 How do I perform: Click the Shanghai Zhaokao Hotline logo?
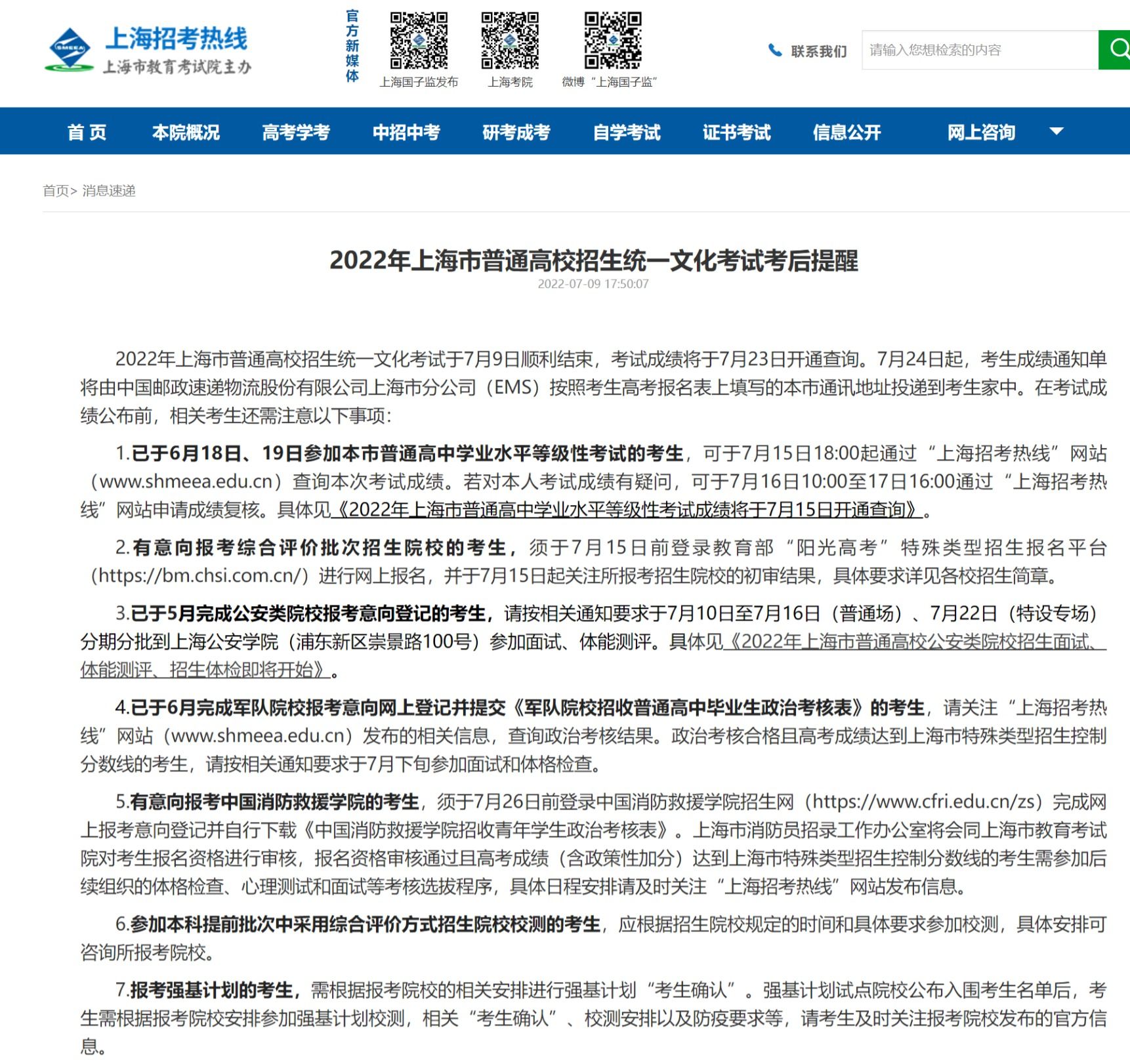(148, 49)
